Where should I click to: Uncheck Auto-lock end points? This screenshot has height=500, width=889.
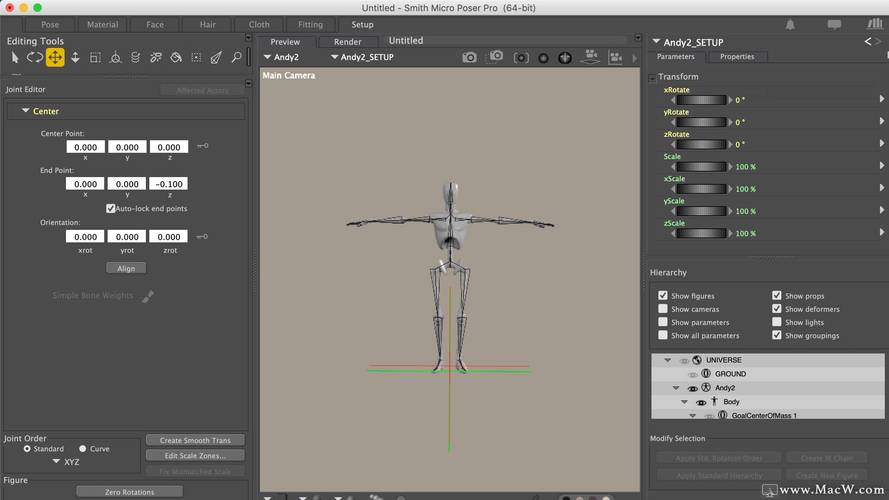(111, 208)
